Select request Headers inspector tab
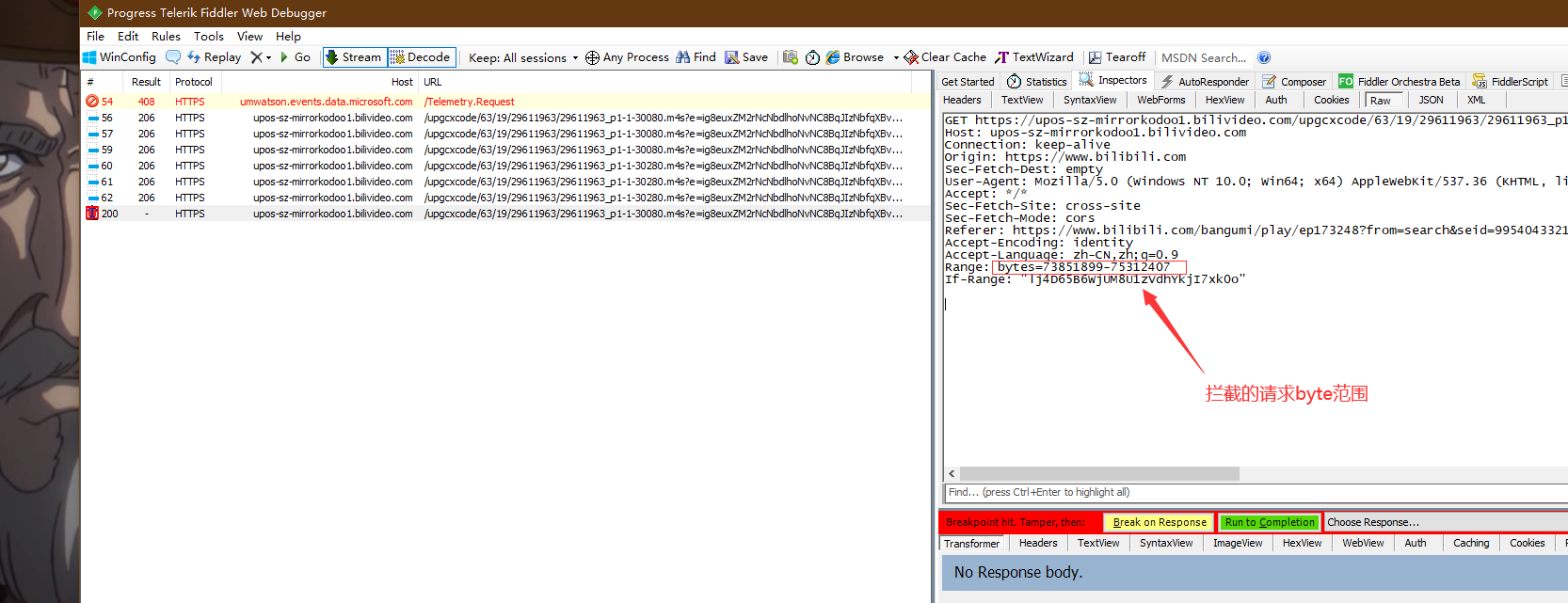The height and width of the screenshot is (603, 1568). coord(962,100)
